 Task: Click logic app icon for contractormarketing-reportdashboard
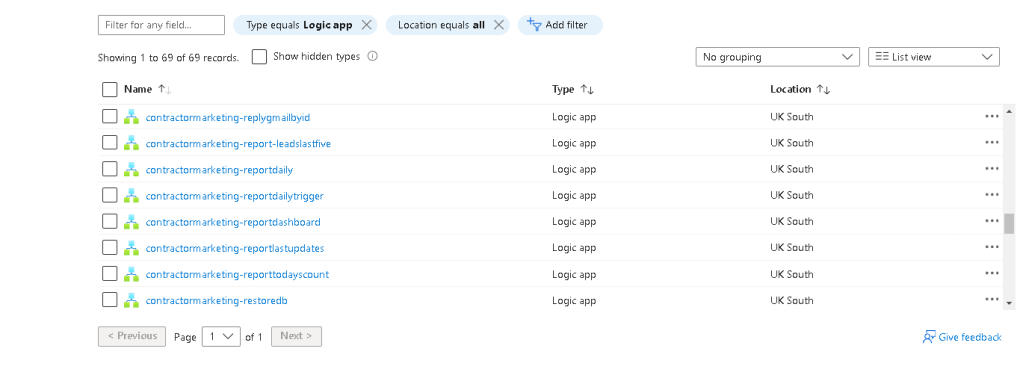[131, 221]
